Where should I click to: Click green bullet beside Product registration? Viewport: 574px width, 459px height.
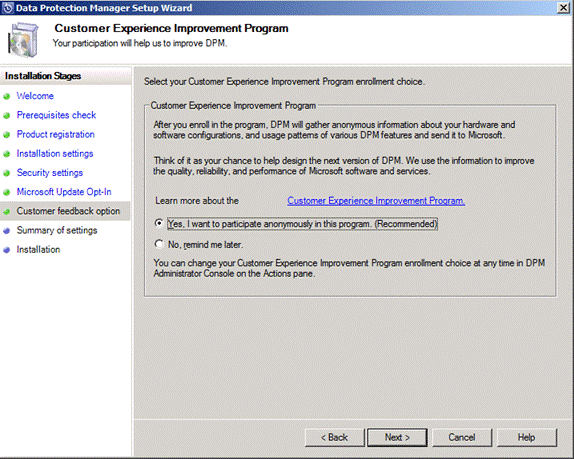(x=7, y=135)
